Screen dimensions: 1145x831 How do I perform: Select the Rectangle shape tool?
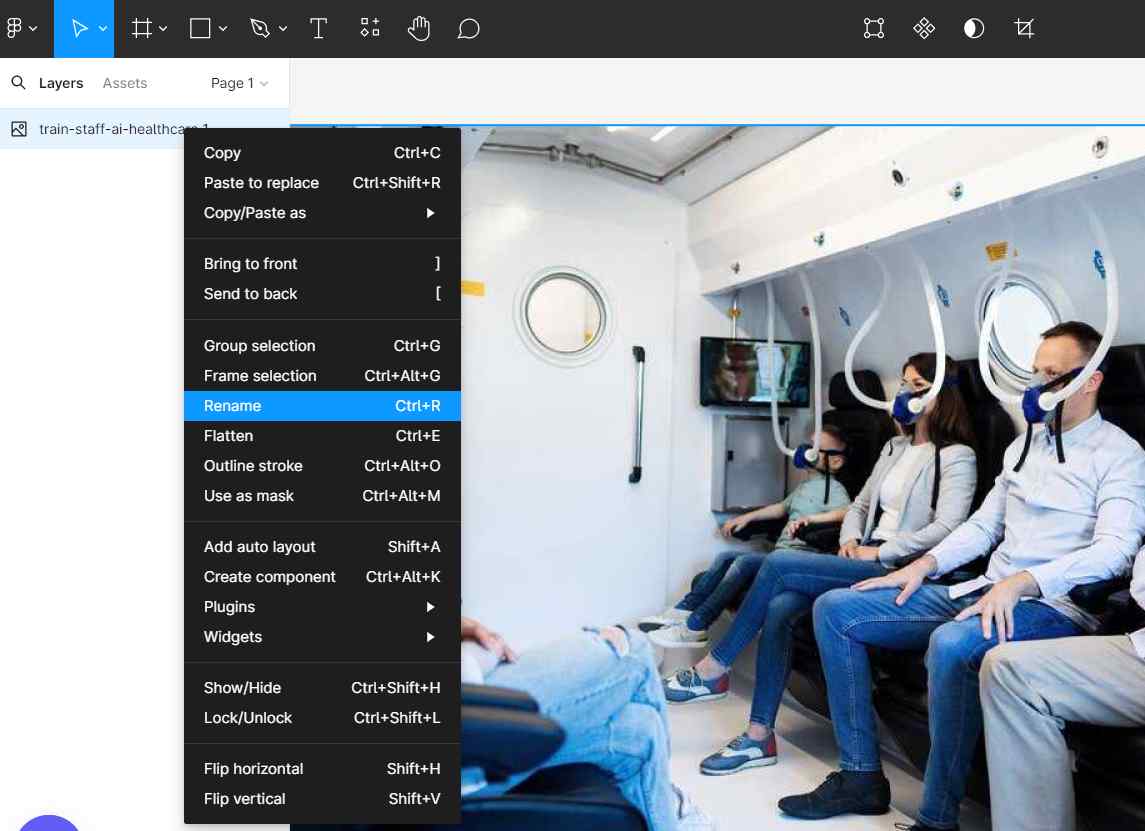tap(200, 29)
